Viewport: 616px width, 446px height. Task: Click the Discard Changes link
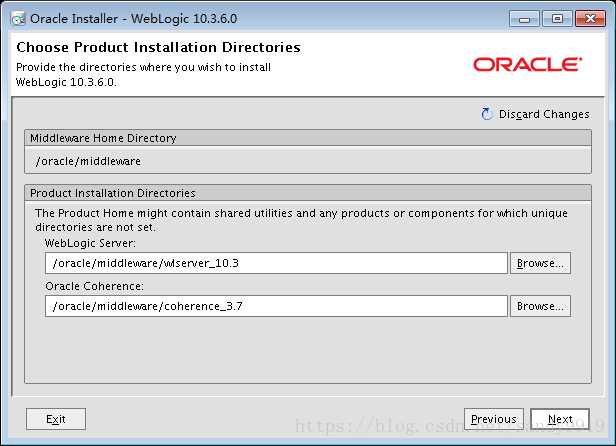tap(544, 114)
